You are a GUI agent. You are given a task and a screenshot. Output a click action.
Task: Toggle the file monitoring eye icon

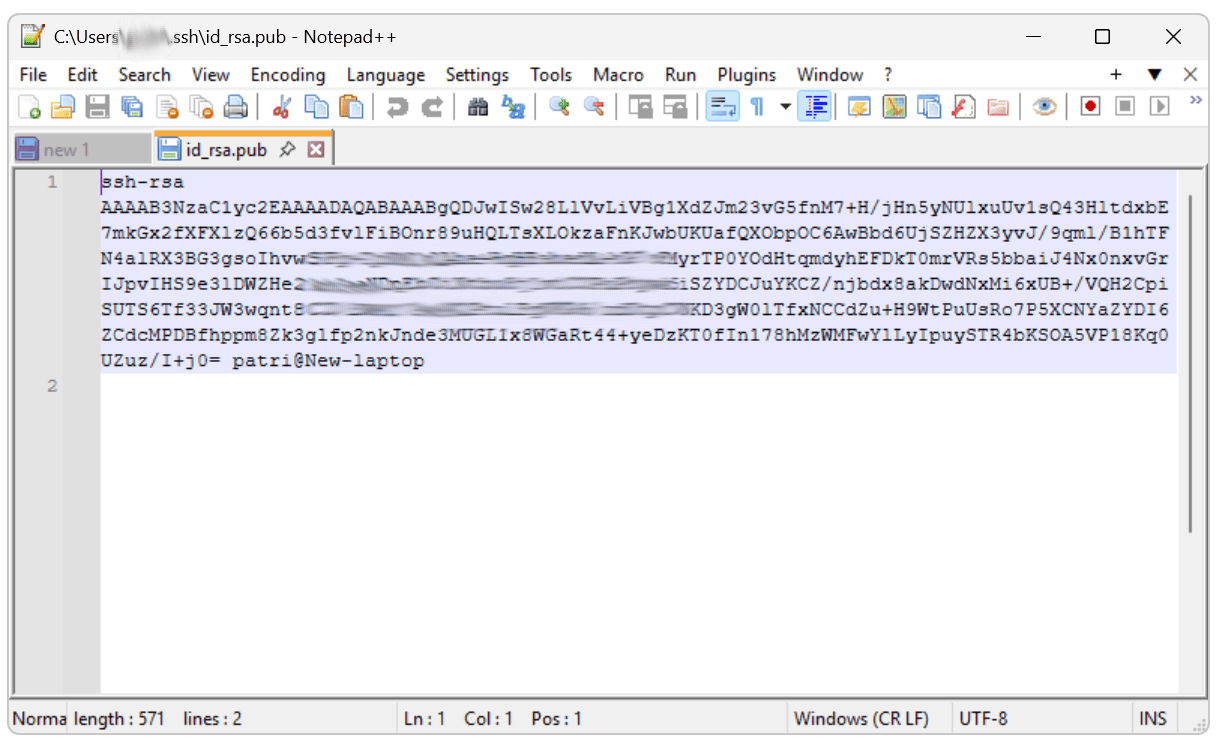(1044, 106)
